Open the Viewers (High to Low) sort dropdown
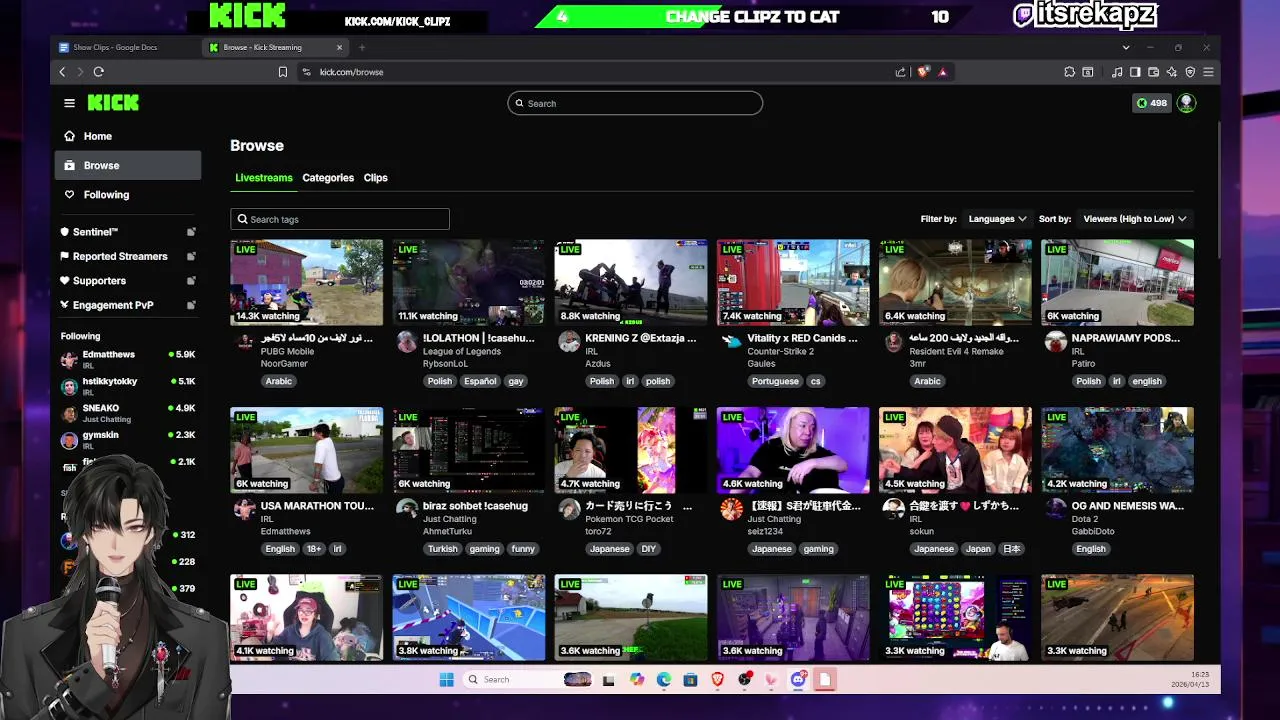The width and height of the screenshot is (1280, 720). (1135, 219)
